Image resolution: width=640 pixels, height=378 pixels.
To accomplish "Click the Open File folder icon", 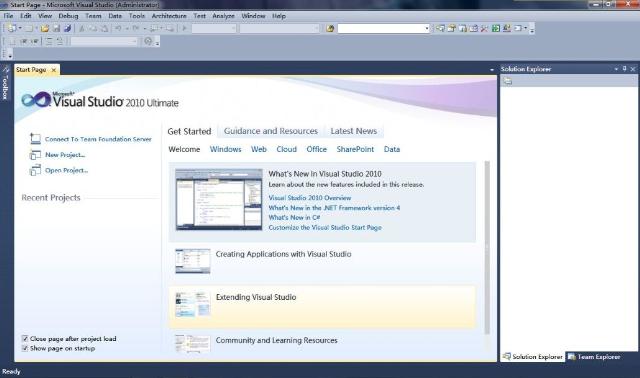I will click(45, 28).
